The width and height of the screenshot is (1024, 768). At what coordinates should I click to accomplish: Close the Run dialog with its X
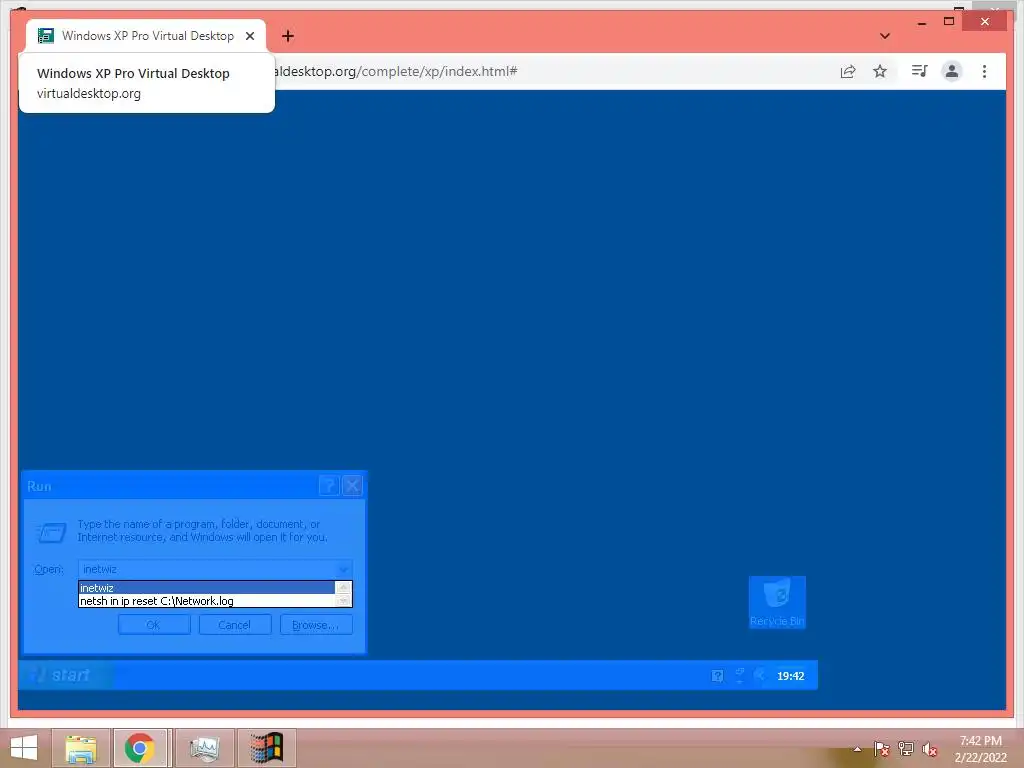[352, 485]
